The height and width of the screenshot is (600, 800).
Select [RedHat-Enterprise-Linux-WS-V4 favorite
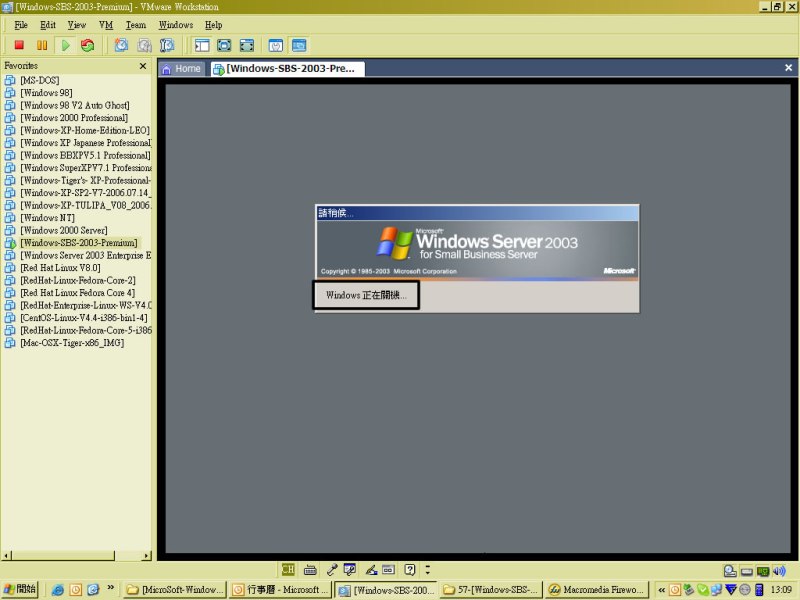click(x=85, y=305)
